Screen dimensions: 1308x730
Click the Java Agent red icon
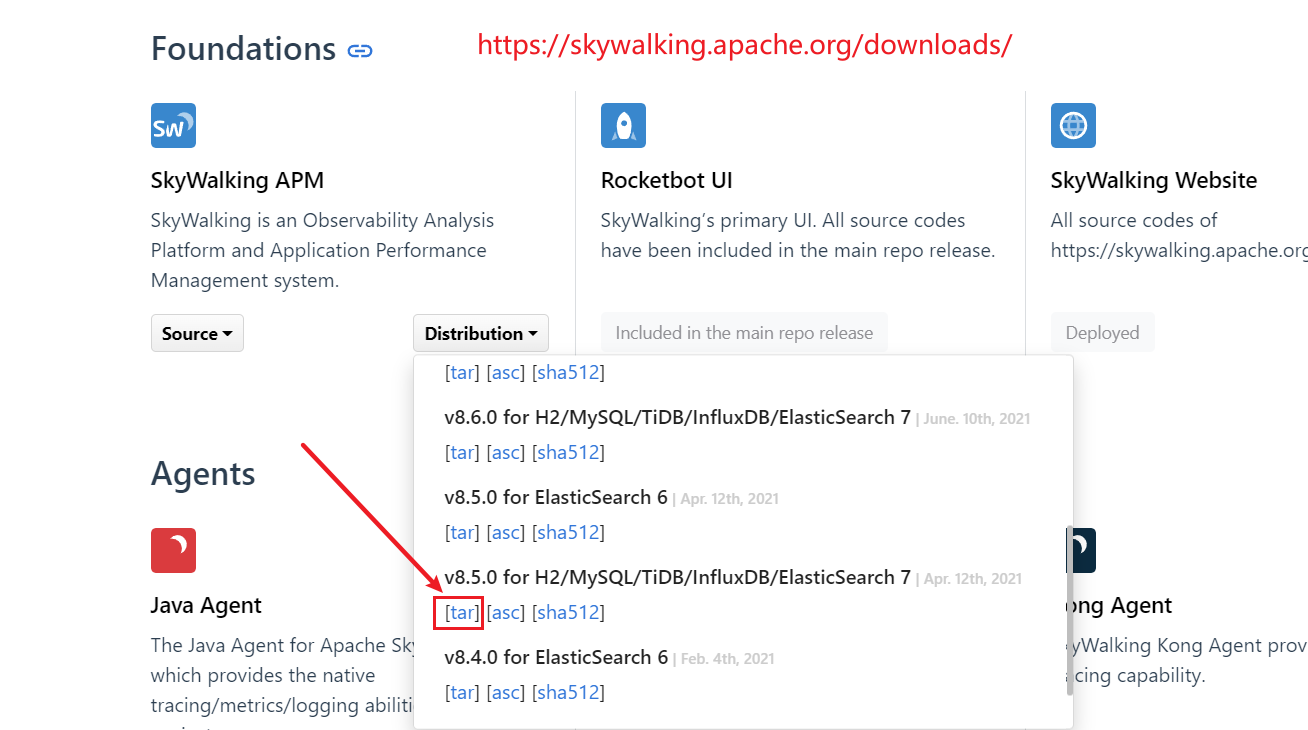coord(173,550)
